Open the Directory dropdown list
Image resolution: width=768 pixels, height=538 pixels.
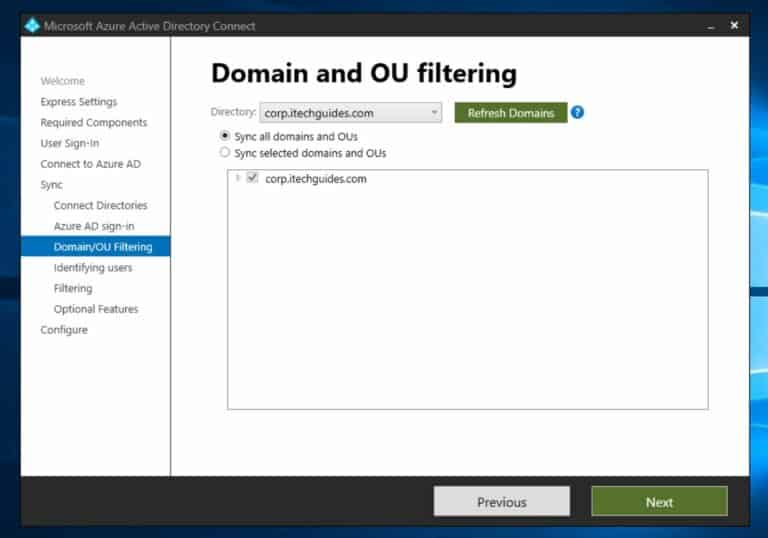tap(351, 113)
